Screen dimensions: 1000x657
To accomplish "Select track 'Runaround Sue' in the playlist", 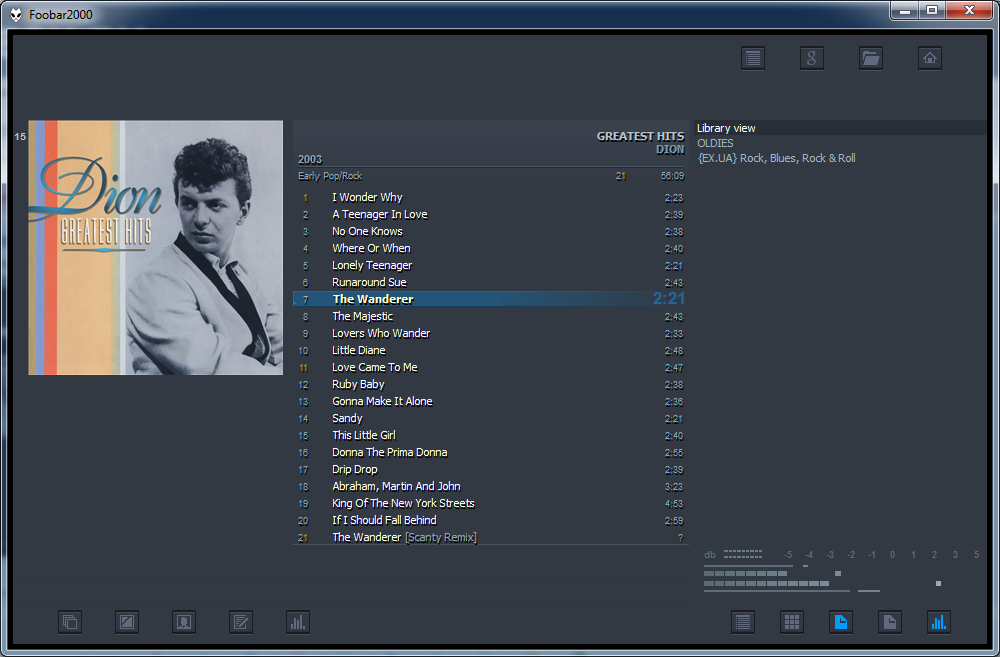I will pyautogui.click(x=369, y=282).
